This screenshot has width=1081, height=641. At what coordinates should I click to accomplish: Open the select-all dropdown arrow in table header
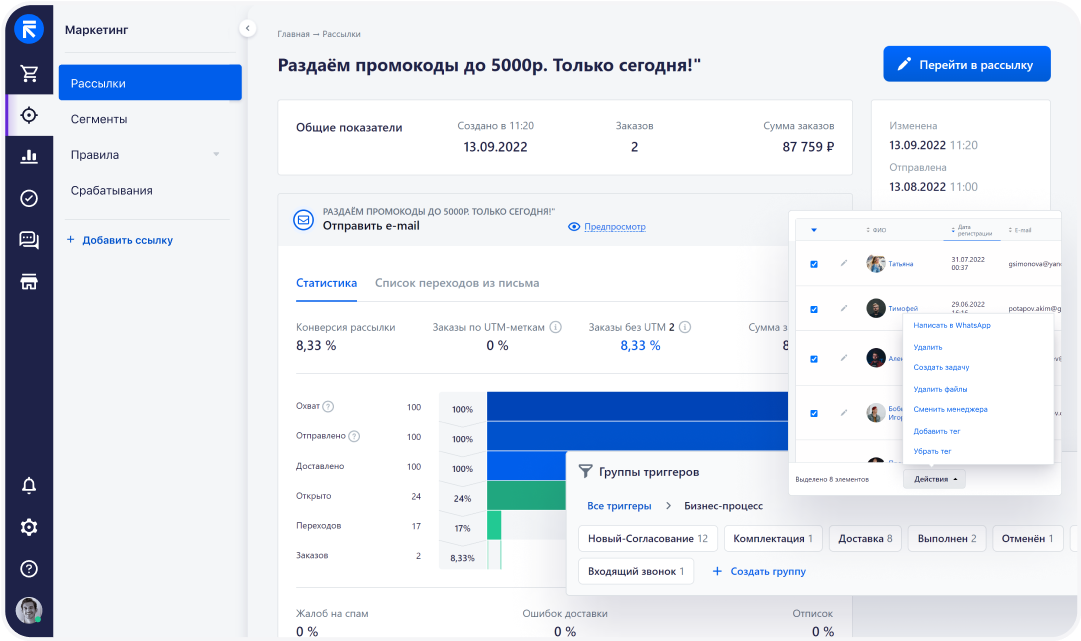point(814,230)
